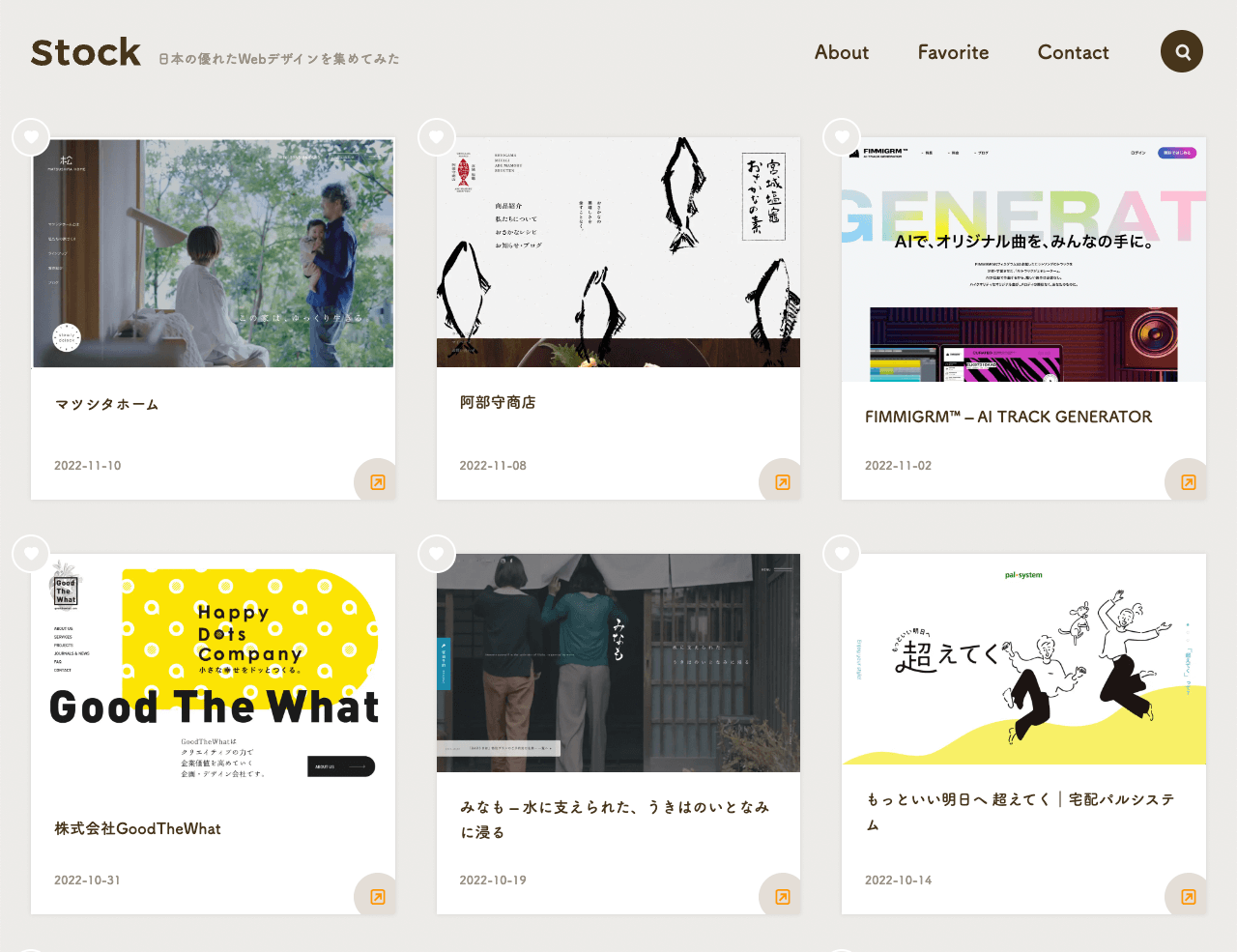View the 阿部守商店 fish illustration thumbnail
Image resolution: width=1237 pixels, height=952 pixels.
point(618,252)
